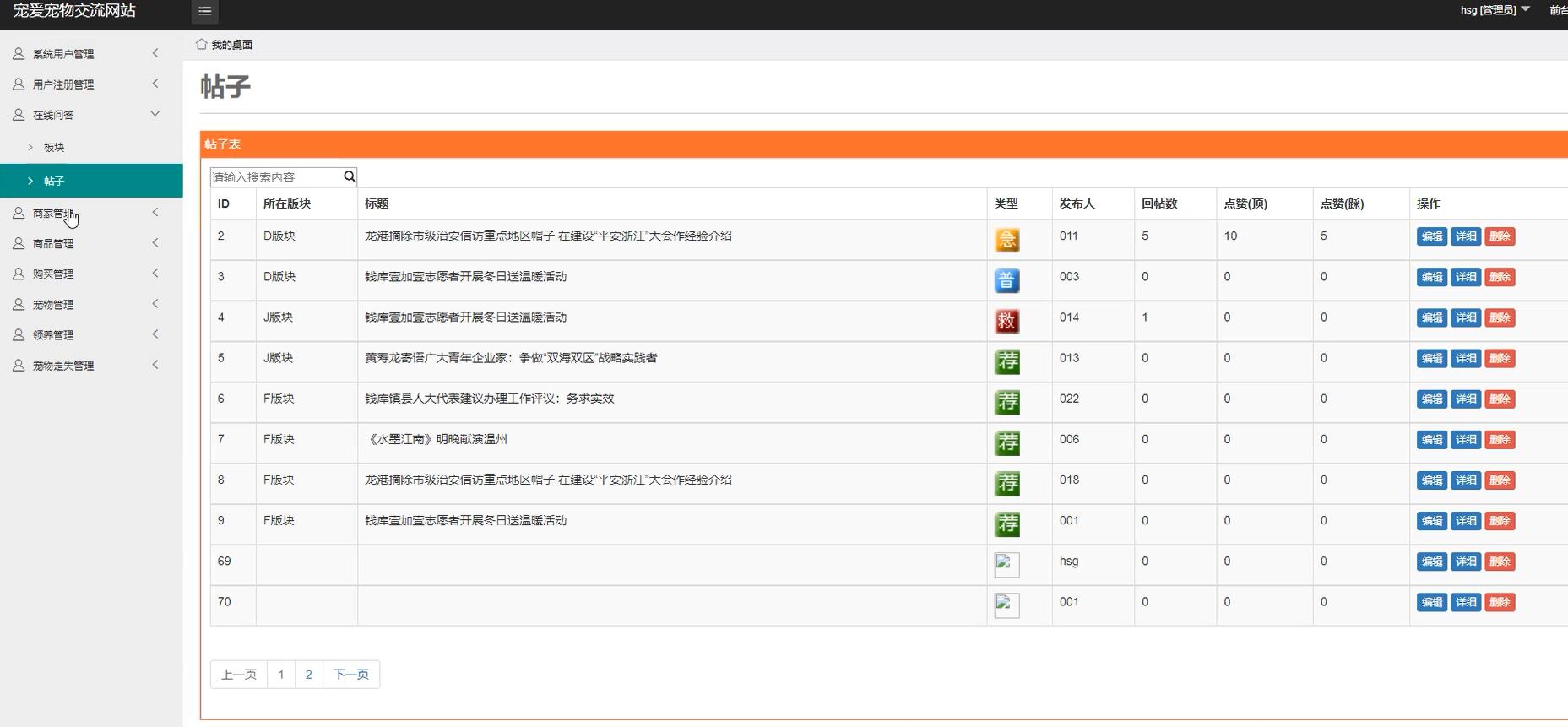Viewport: 1568px width, 727px height.
Task: Click 编辑 button for post ID 69
Action: tap(1431, 562)
